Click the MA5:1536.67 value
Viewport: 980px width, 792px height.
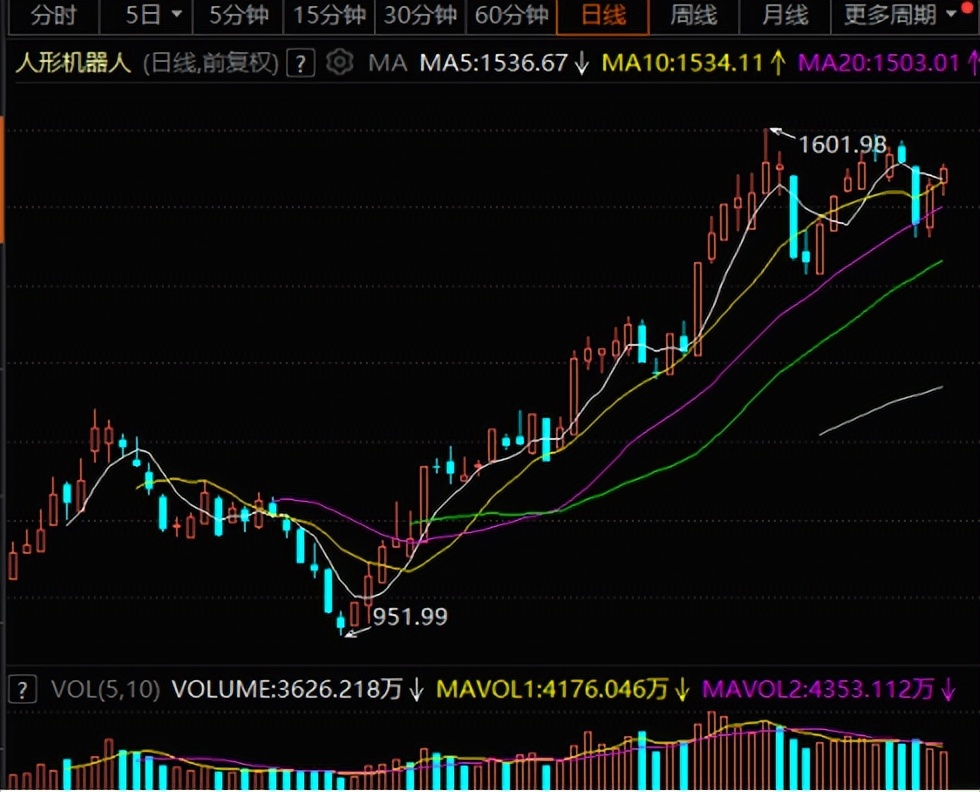click(493, 63)
